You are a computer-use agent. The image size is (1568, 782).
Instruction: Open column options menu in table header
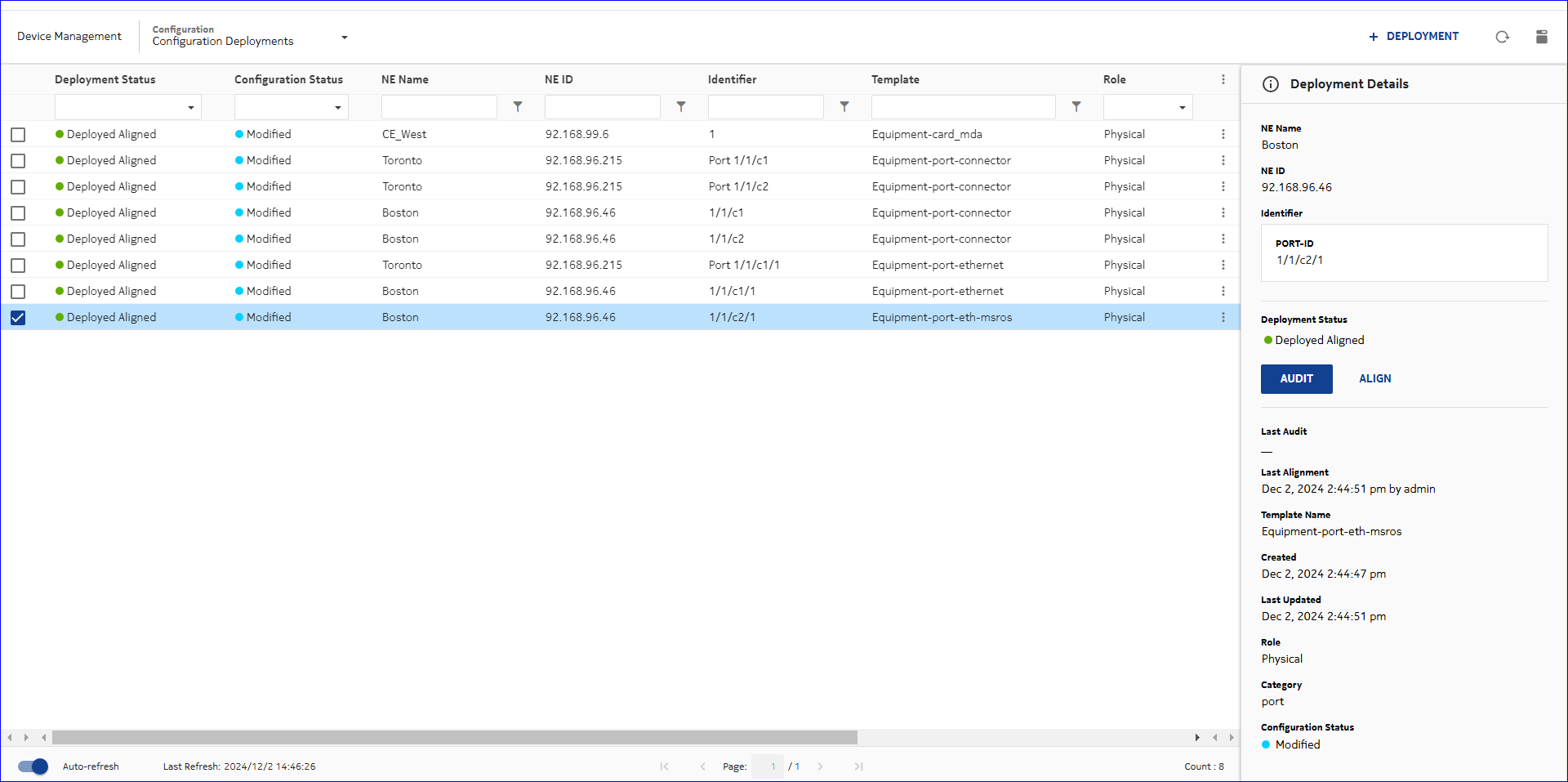[x=1223, y=79]
